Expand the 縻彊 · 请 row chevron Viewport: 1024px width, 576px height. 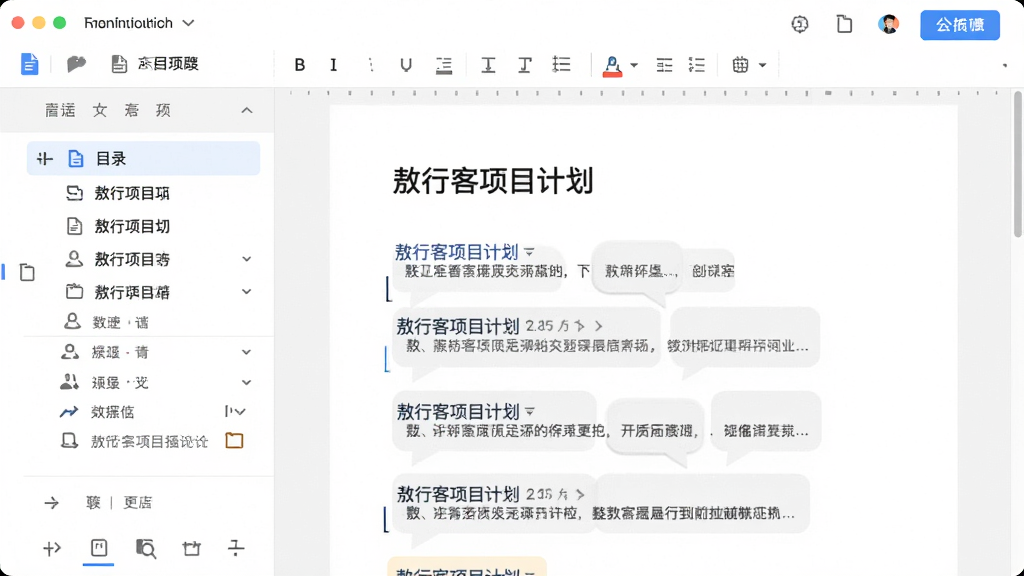[x=246, y=353]
